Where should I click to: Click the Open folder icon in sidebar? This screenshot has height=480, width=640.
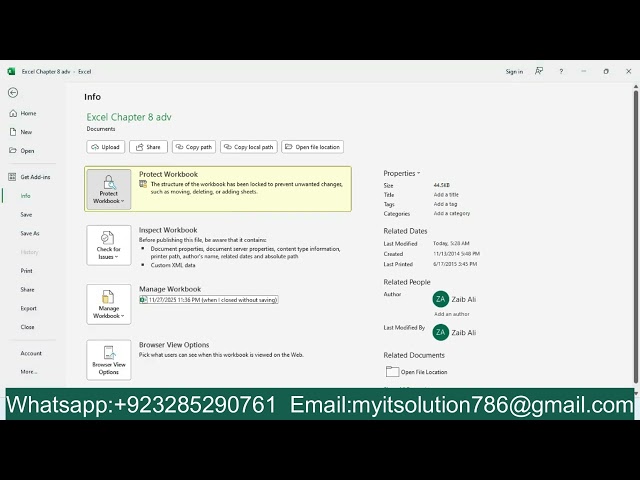[x=13, y=150]
